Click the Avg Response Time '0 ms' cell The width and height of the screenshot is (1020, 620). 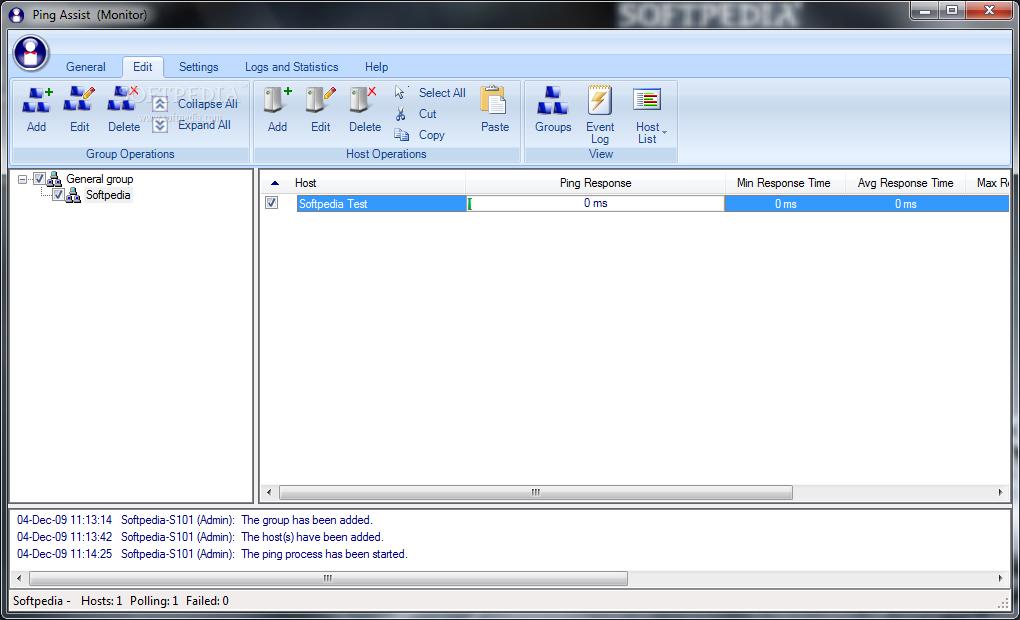905,204
